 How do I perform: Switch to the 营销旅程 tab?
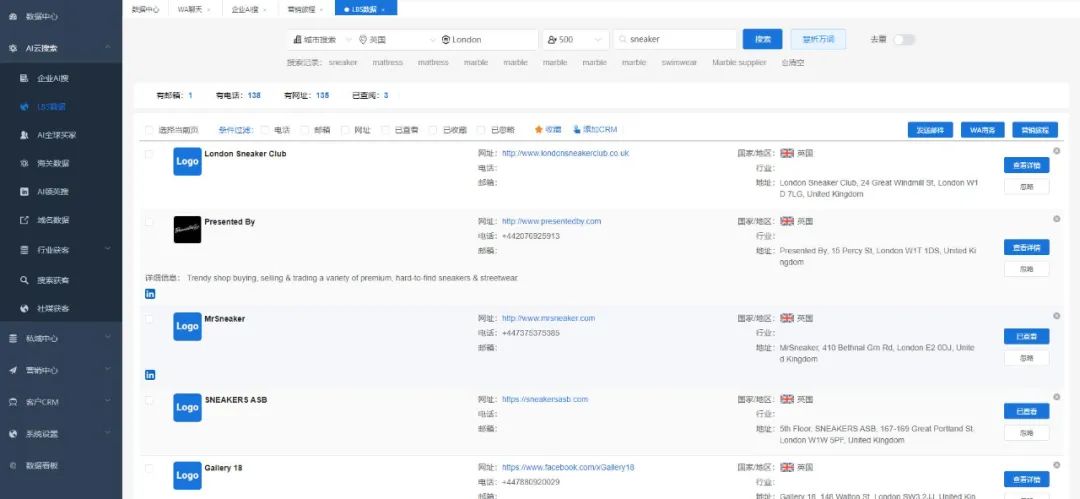pyautogui.click(x=304, y=10)
